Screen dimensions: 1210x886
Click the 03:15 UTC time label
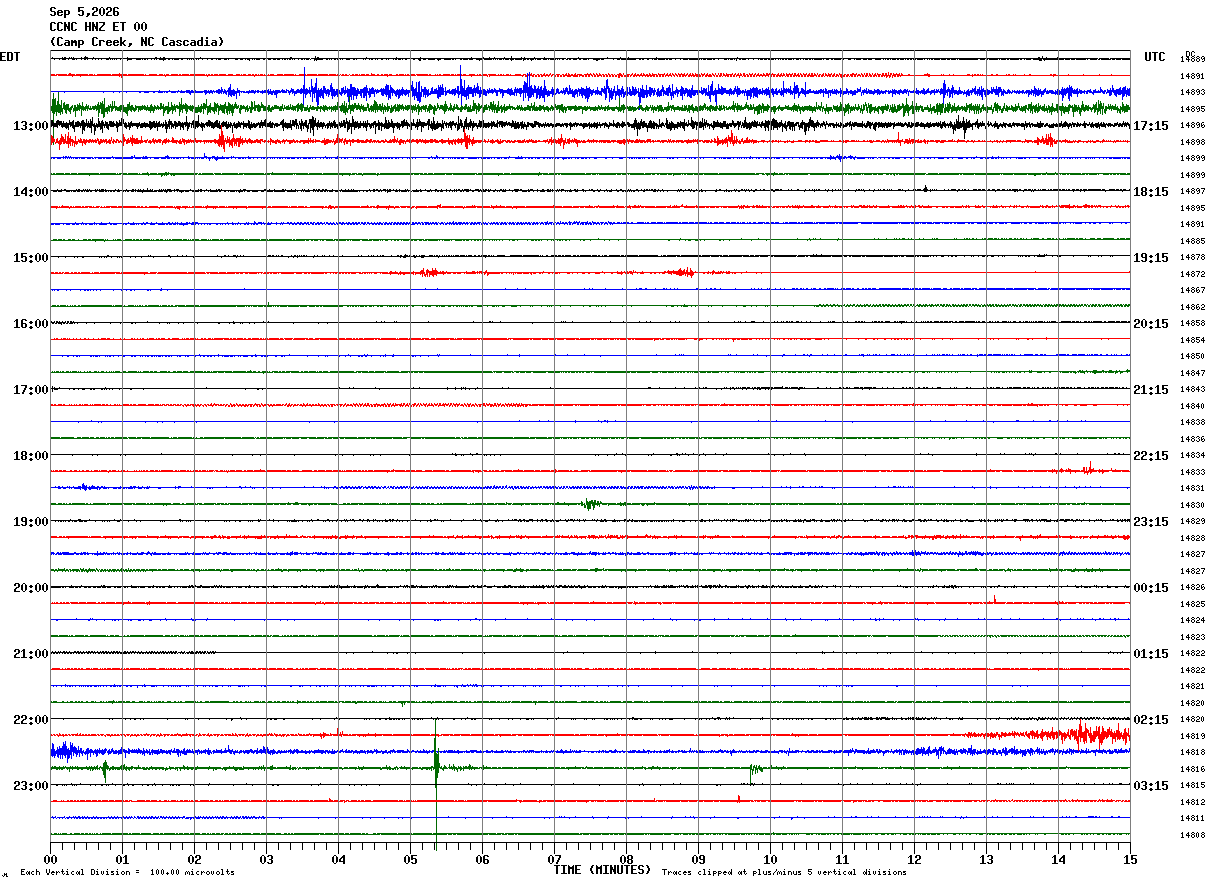[x=1152, y=786]
